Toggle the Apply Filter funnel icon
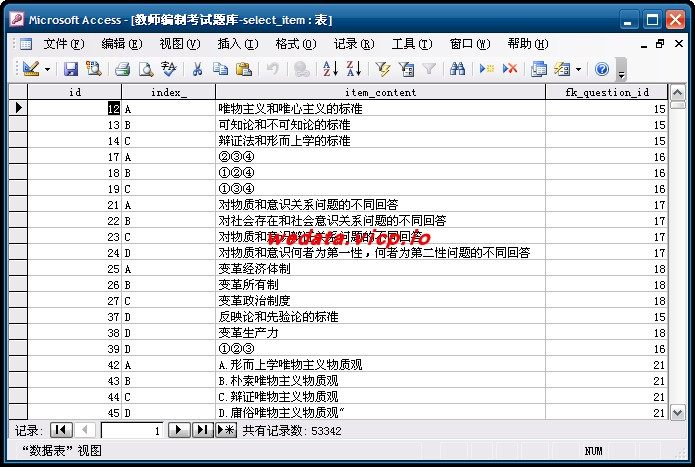Image resolution: width=695 pixels, height=467 pixels. (429, 69)
